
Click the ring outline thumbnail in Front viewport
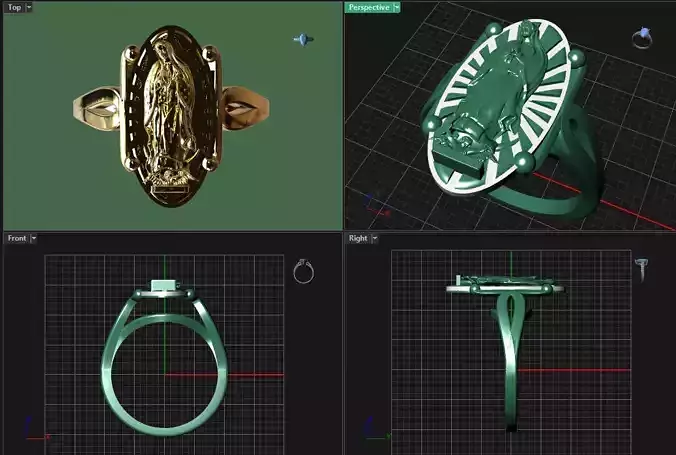(x=304, y=271)
